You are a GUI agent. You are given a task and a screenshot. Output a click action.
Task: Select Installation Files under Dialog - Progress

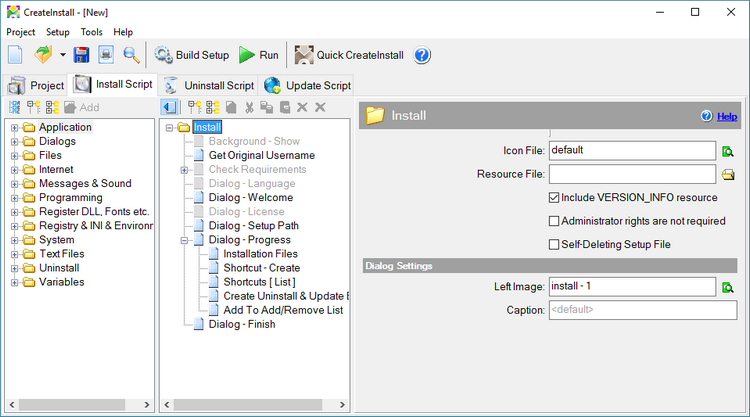260,254
